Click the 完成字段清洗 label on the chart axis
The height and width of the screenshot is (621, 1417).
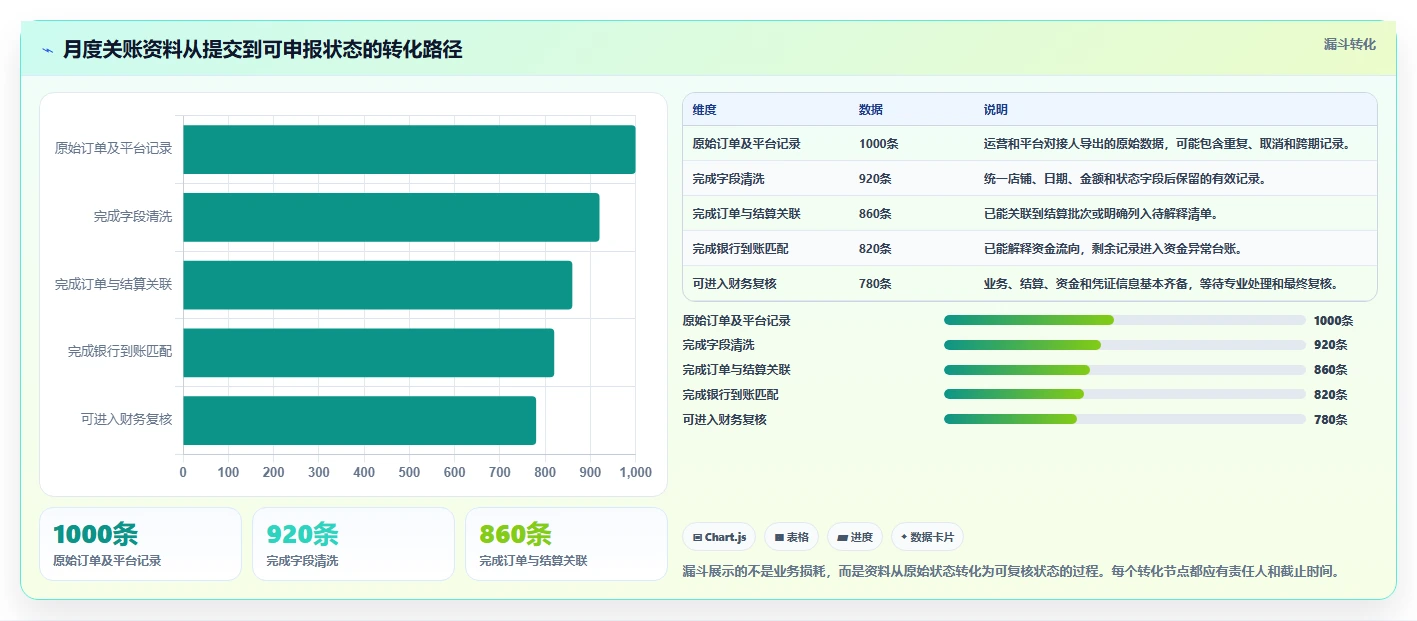(133, 216)
